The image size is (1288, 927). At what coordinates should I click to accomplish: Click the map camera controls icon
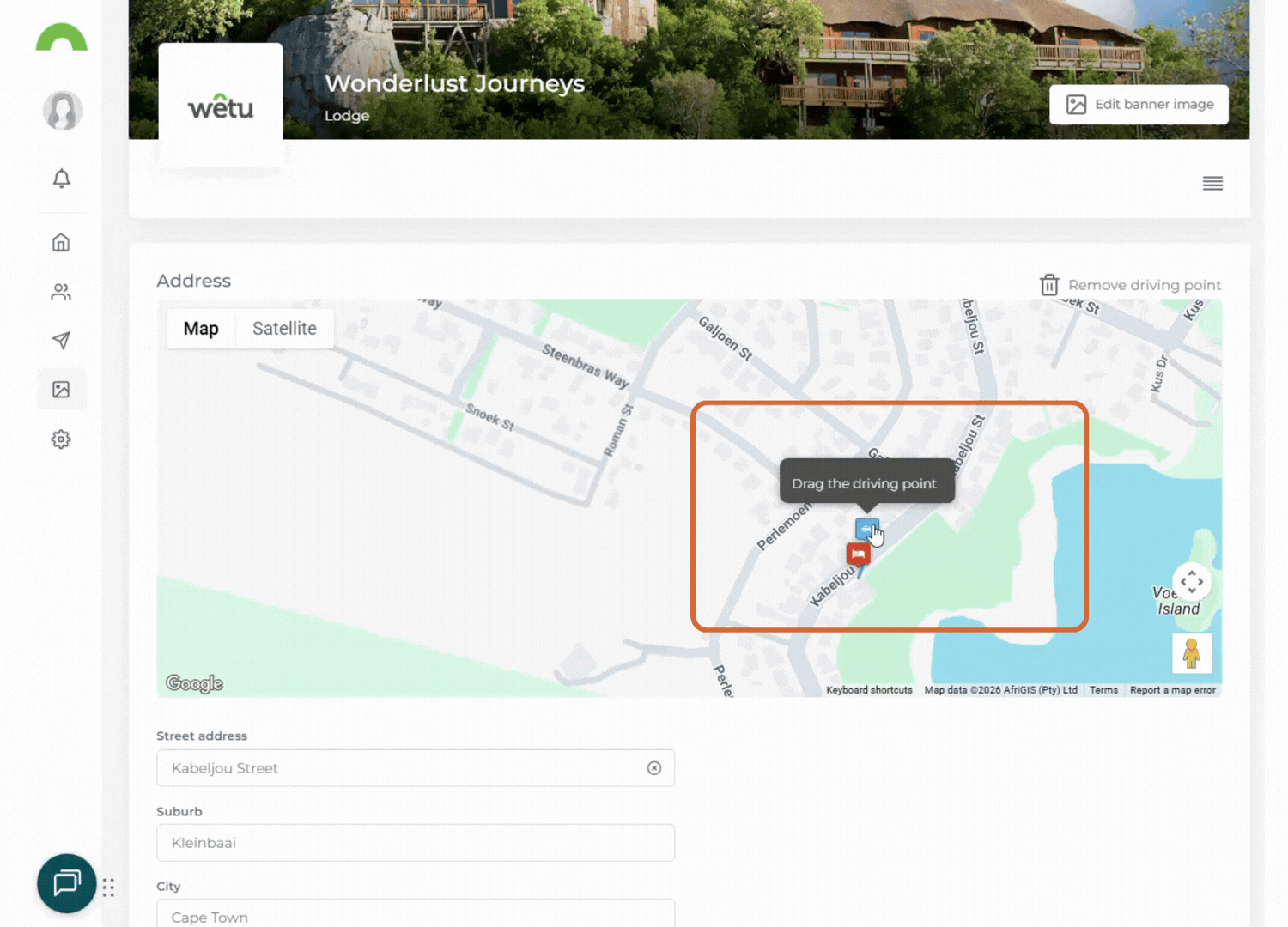[x=1191, y=582]
